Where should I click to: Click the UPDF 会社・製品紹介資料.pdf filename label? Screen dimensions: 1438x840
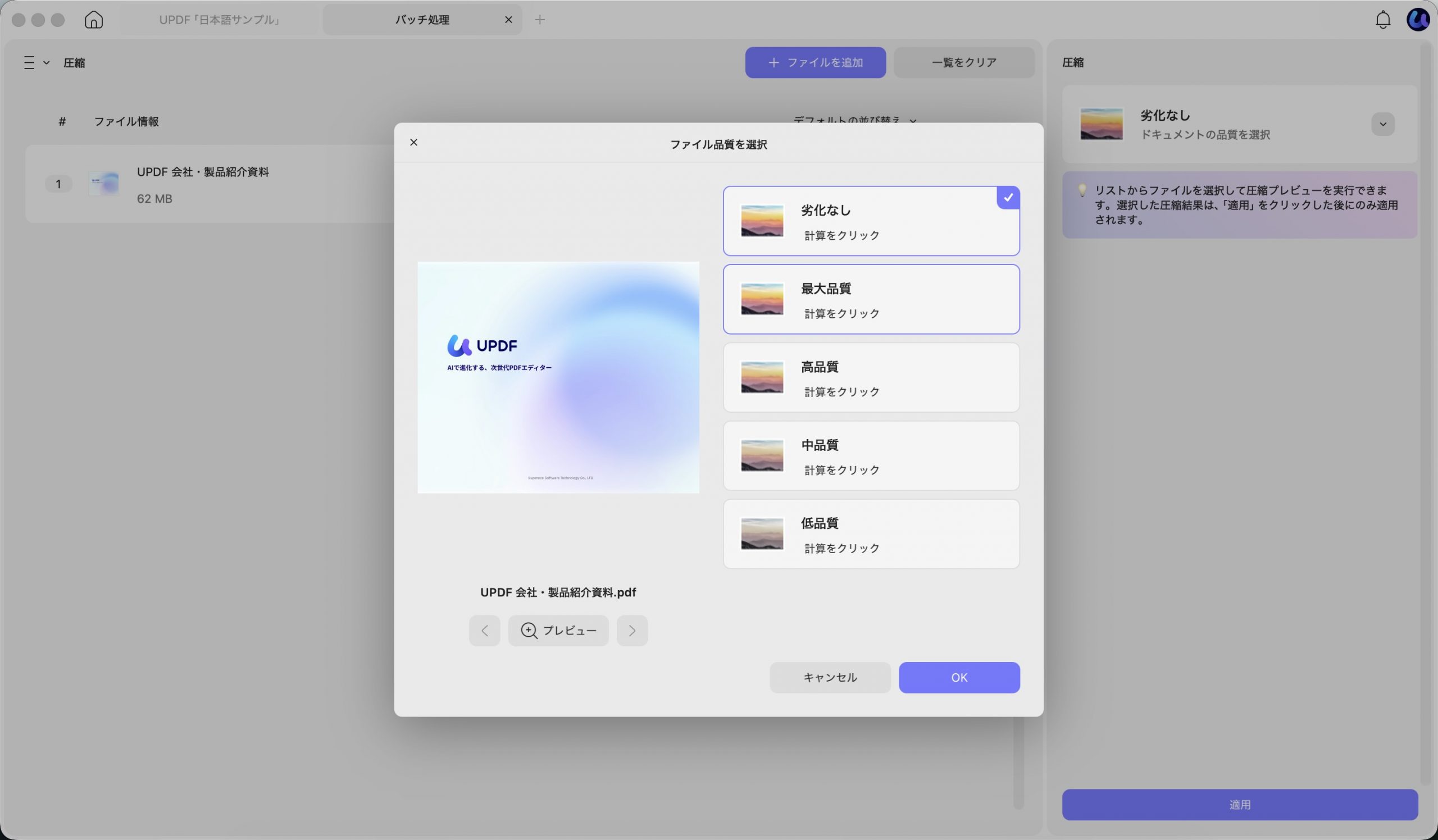coord(558,592)
